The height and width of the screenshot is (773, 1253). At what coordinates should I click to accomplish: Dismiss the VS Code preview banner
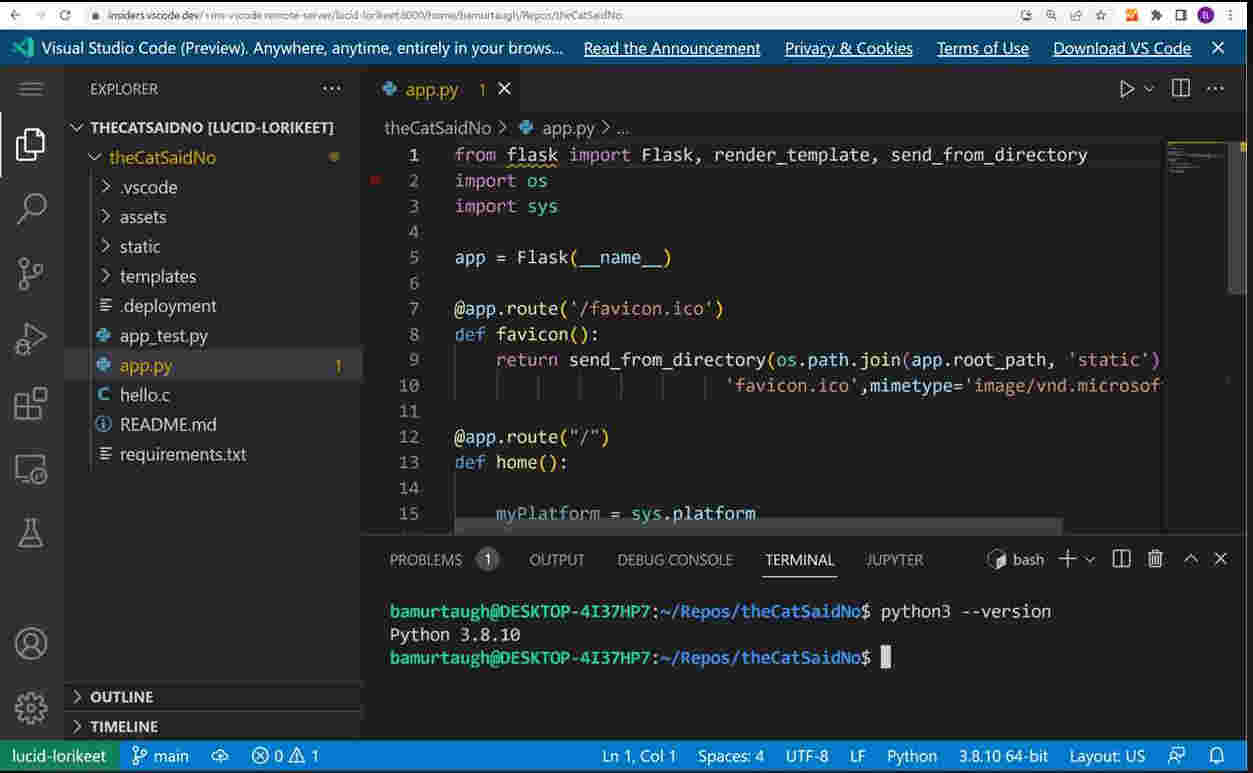coord(1218,48)
